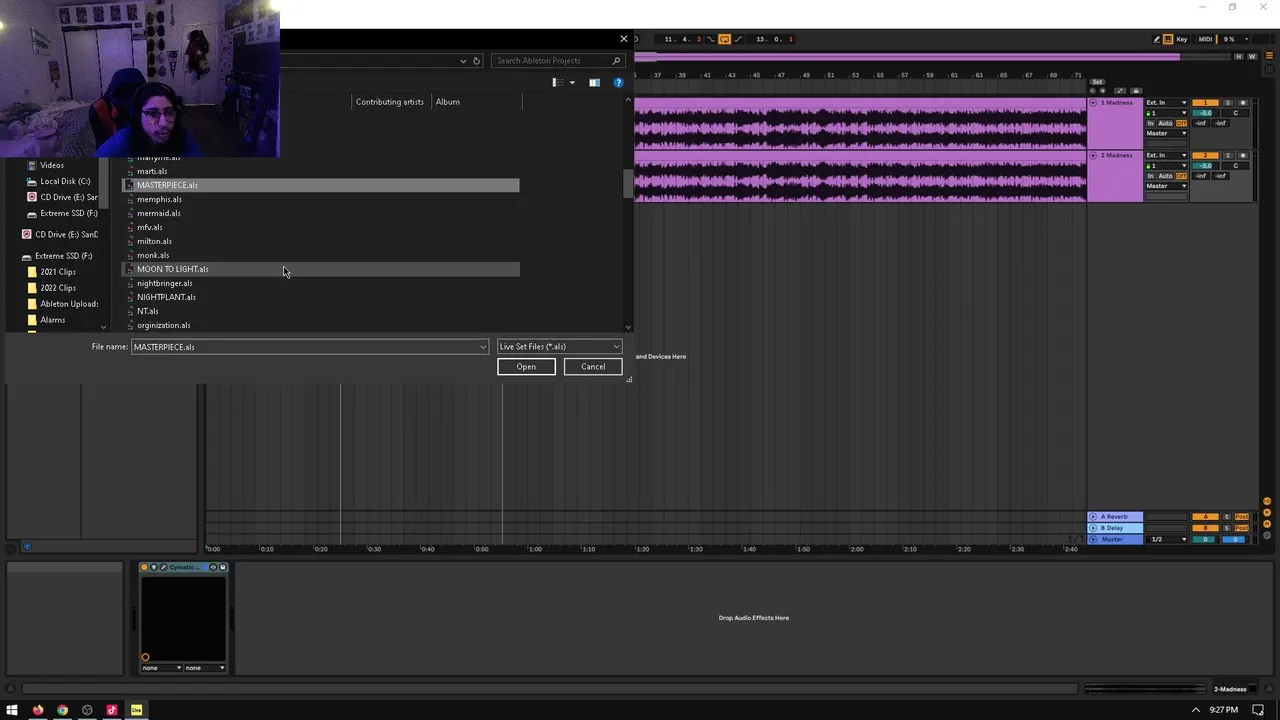The width and height of the screenshot is (1280, 720).
Task: Click the H optimize height button
Action: point(1239,57)
